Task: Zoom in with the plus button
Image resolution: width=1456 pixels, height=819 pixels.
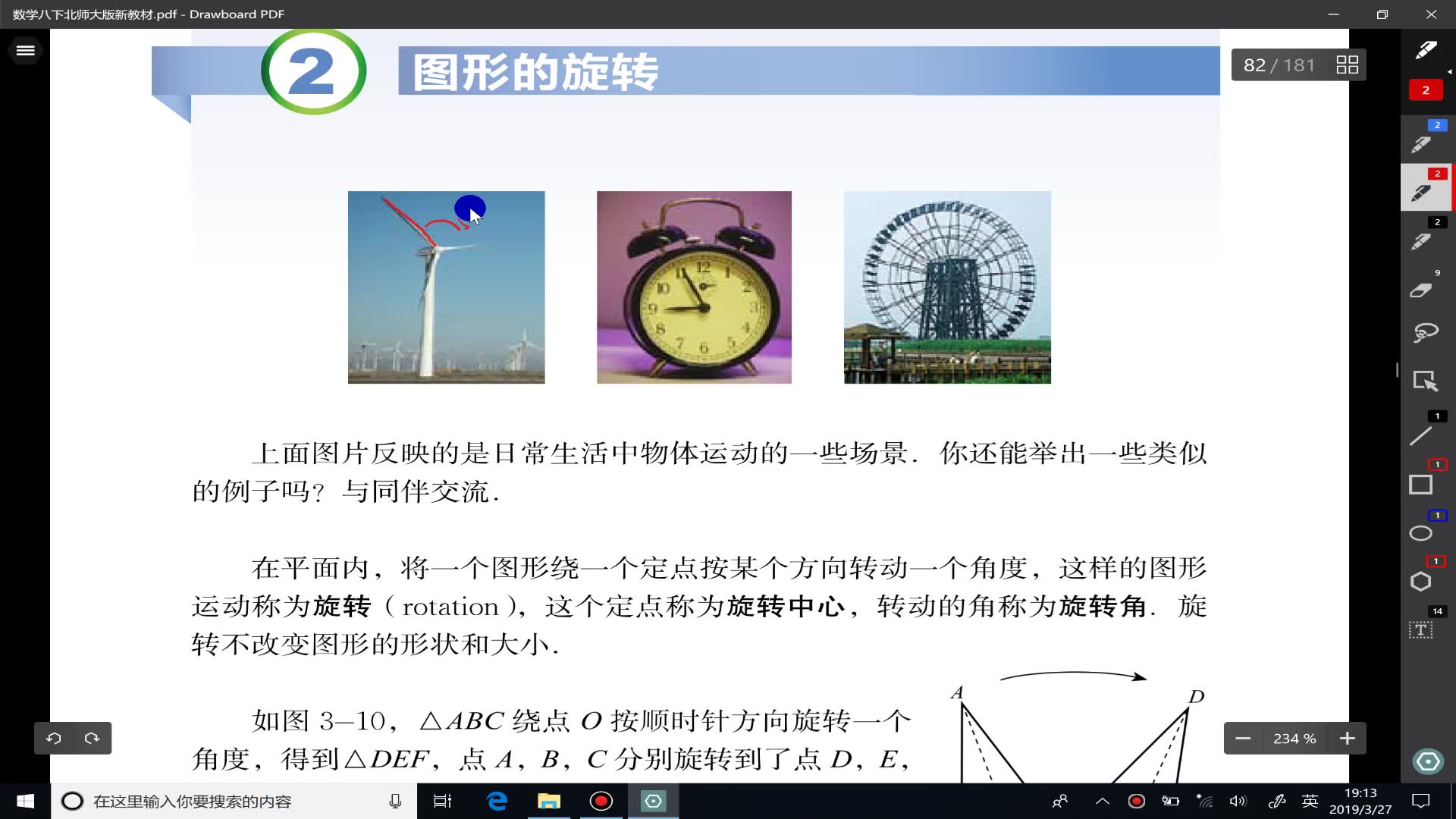Action: pyautogui.click(x=1347, y=739)
